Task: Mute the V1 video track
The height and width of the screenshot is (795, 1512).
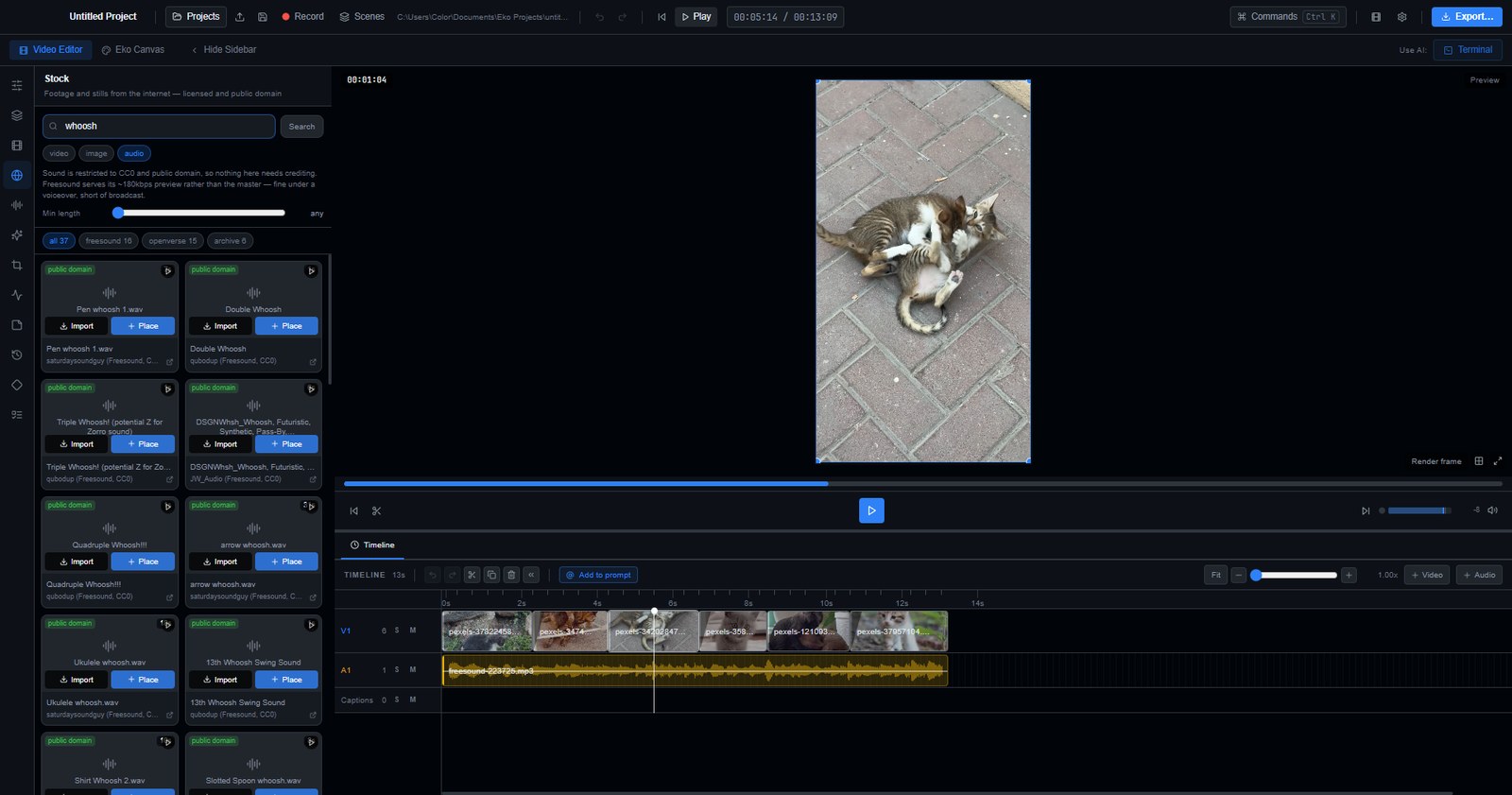Action: [x=413, y=631]
